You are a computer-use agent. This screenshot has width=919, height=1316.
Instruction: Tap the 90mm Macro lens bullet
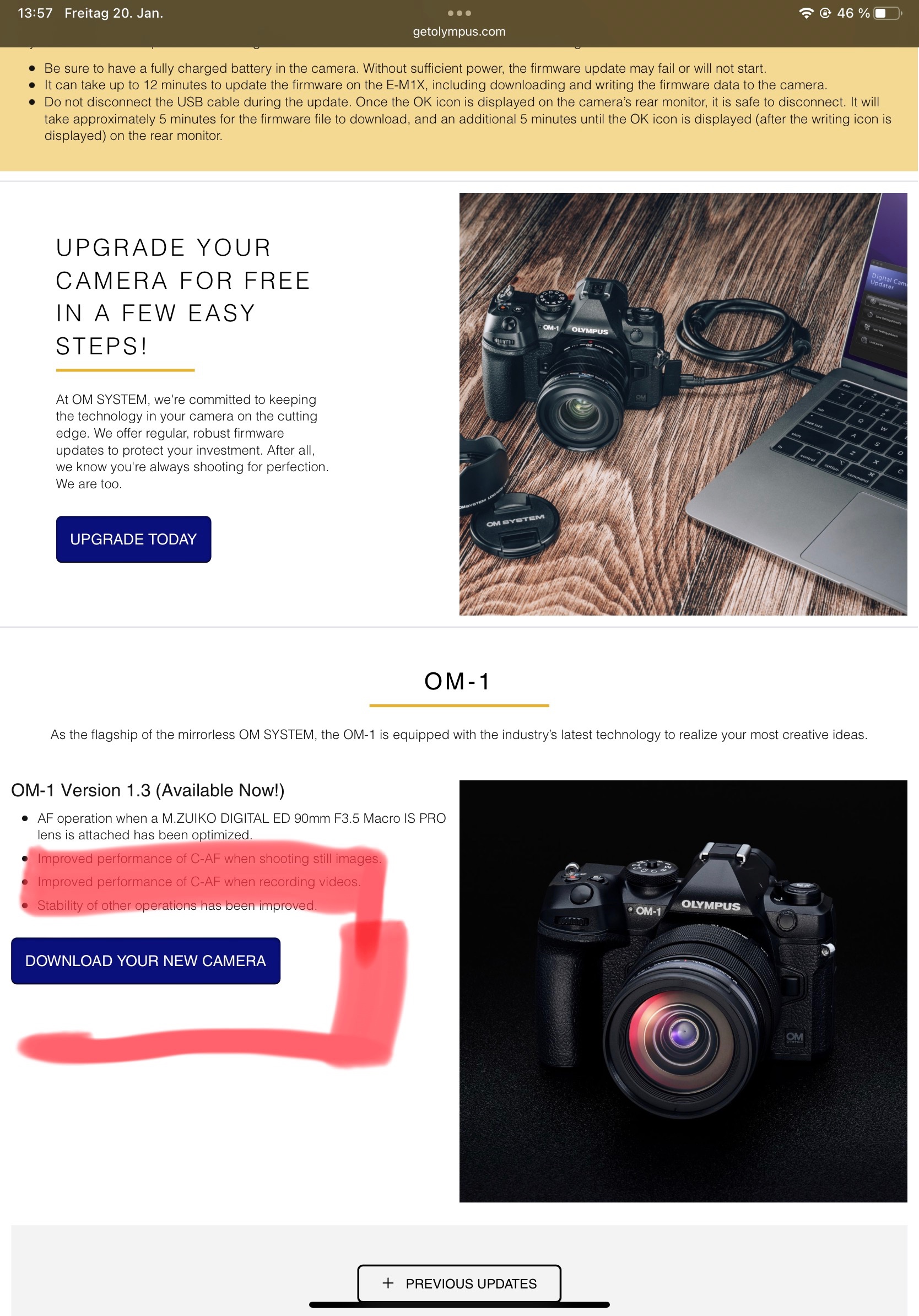click(241, 827)
